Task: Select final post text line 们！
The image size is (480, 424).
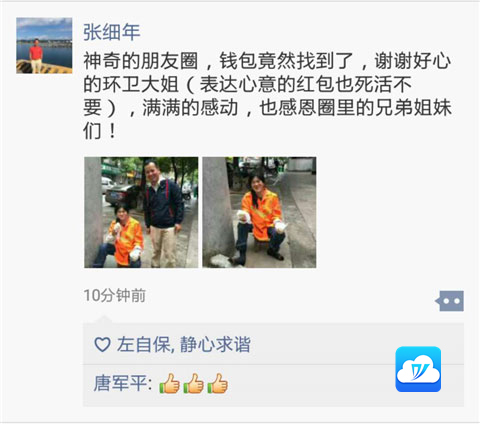Action: coord(100,131)
